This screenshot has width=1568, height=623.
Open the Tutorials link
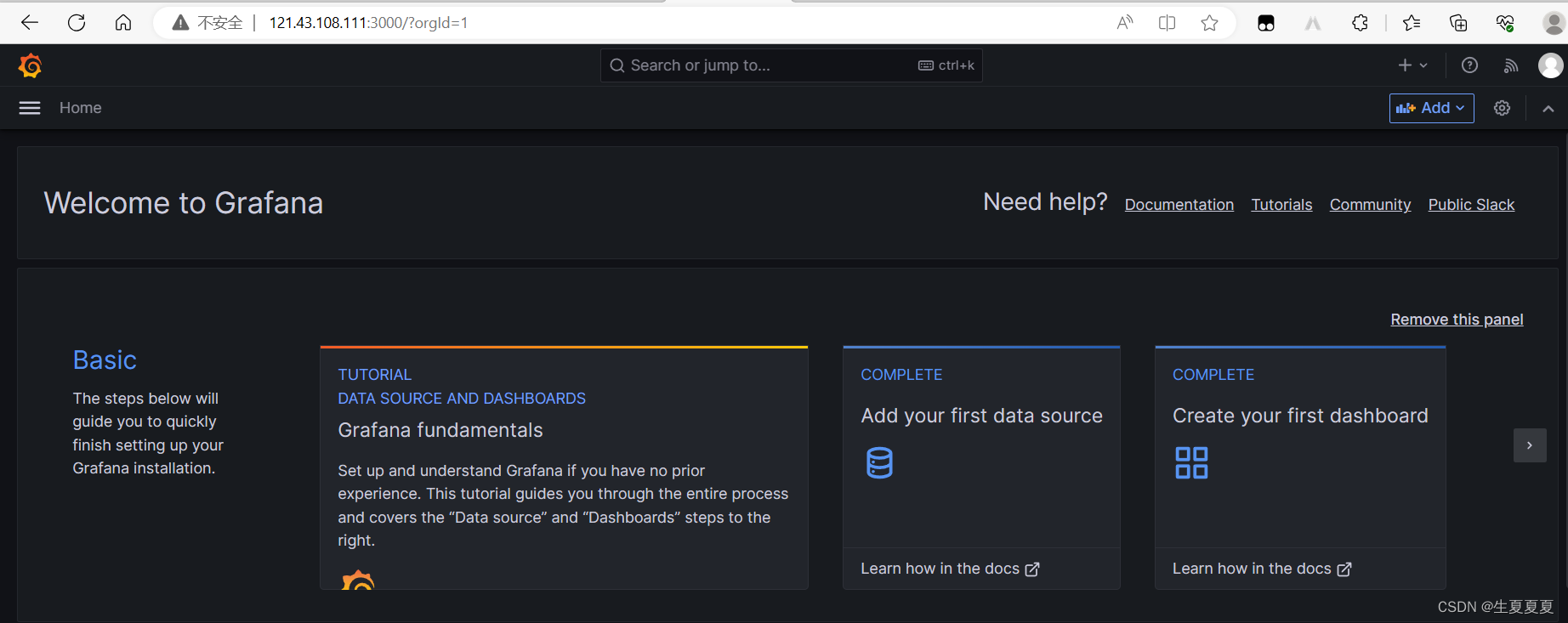coord(1281,205)
